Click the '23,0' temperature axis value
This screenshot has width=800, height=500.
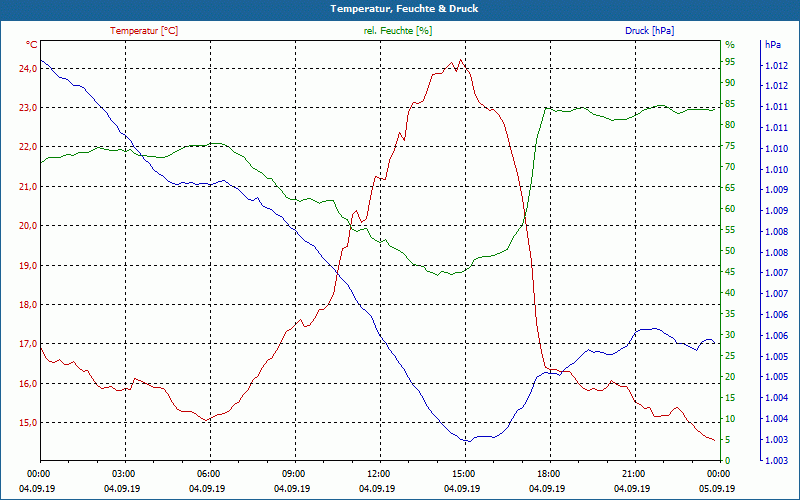28,108
